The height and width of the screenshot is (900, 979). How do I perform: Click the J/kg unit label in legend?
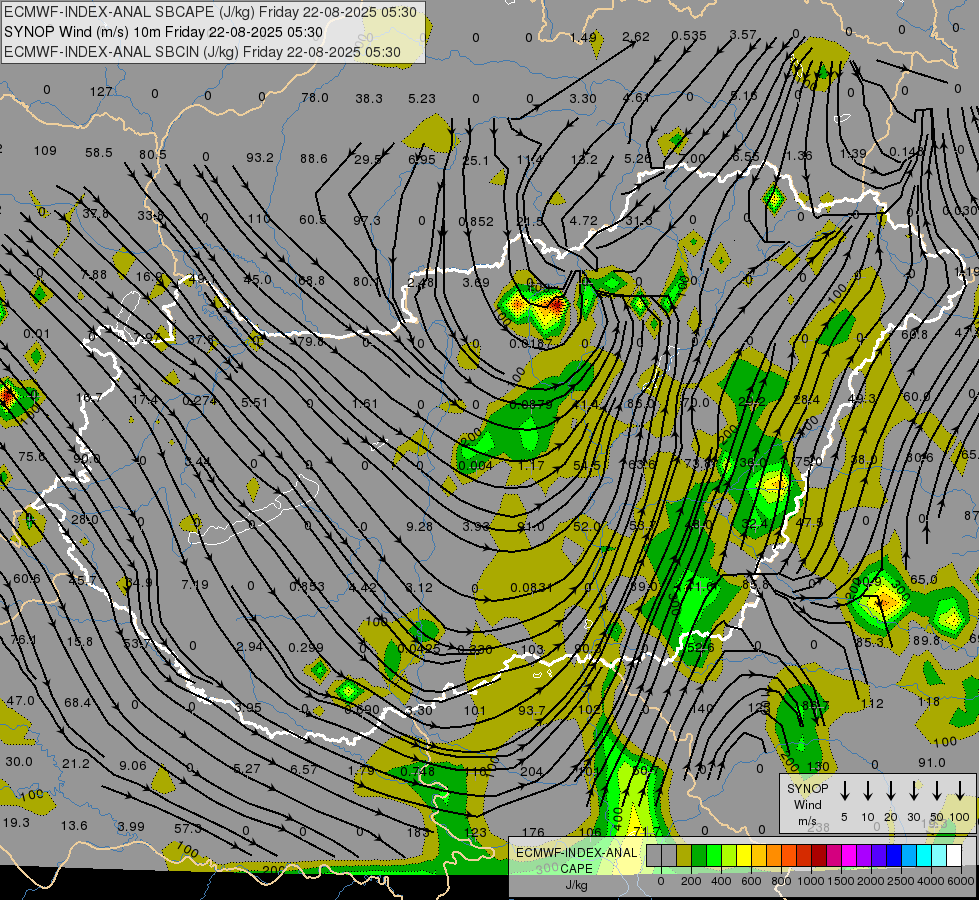[576, 885]
